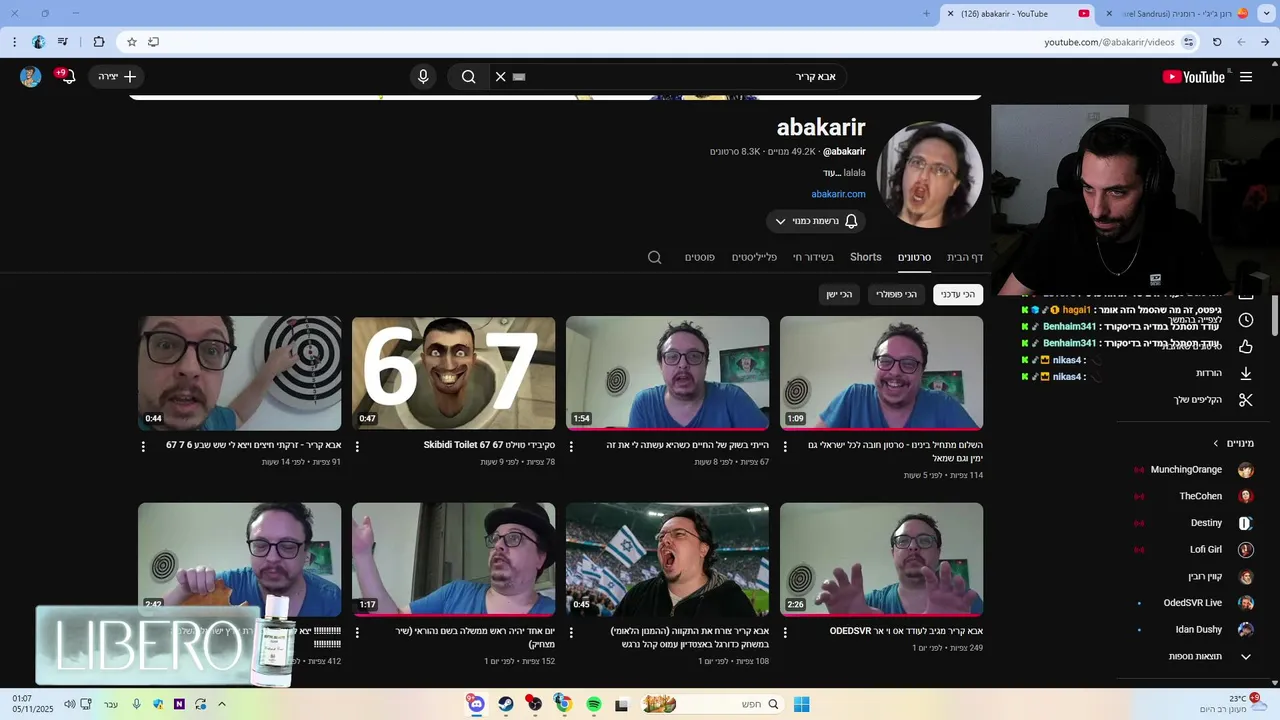Open browser media control icon
The width and height of the screenshot is (1280, 720).
pos(63,42)
